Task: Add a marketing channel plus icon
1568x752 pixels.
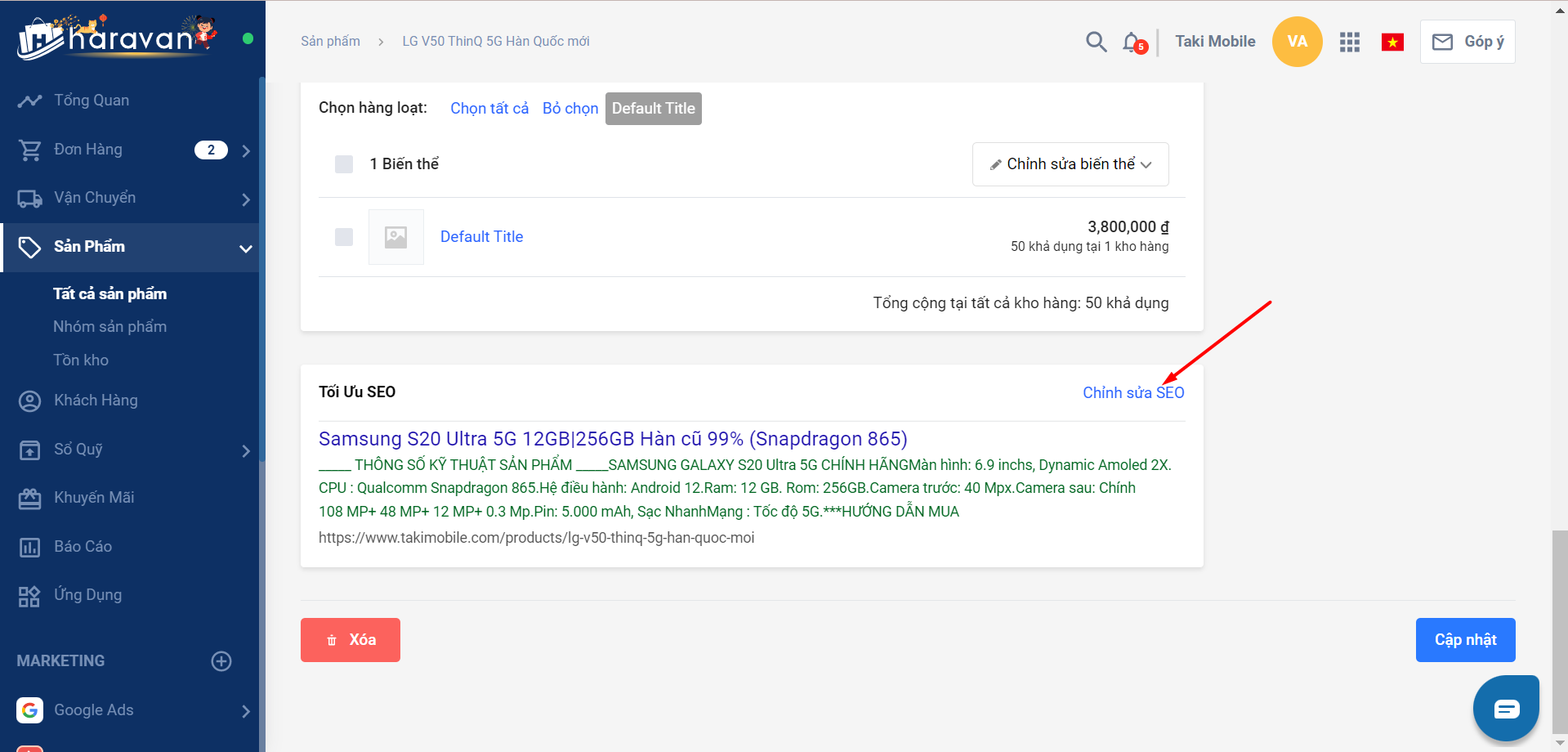Action: 221,661
